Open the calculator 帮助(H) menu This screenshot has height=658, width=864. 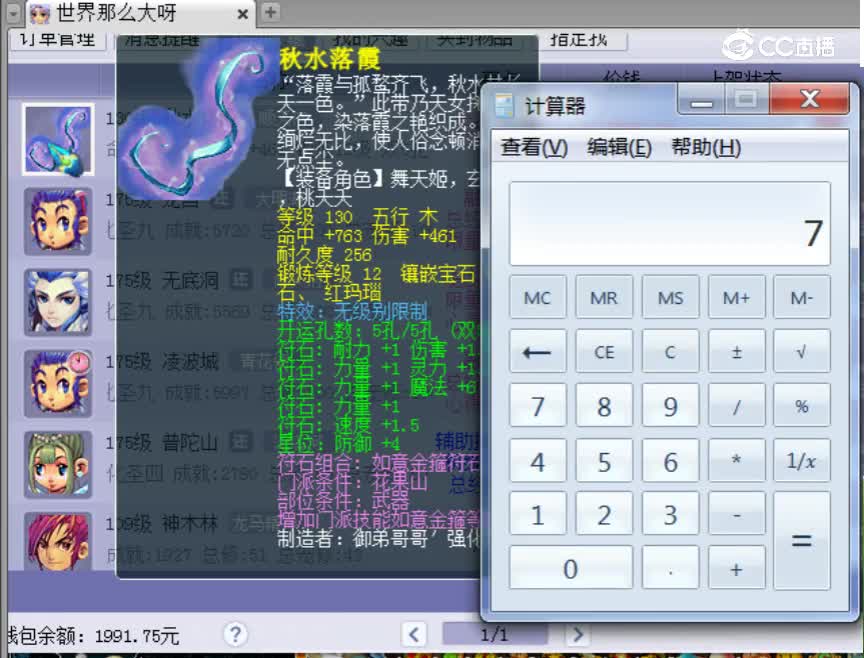tap(706, 147)
